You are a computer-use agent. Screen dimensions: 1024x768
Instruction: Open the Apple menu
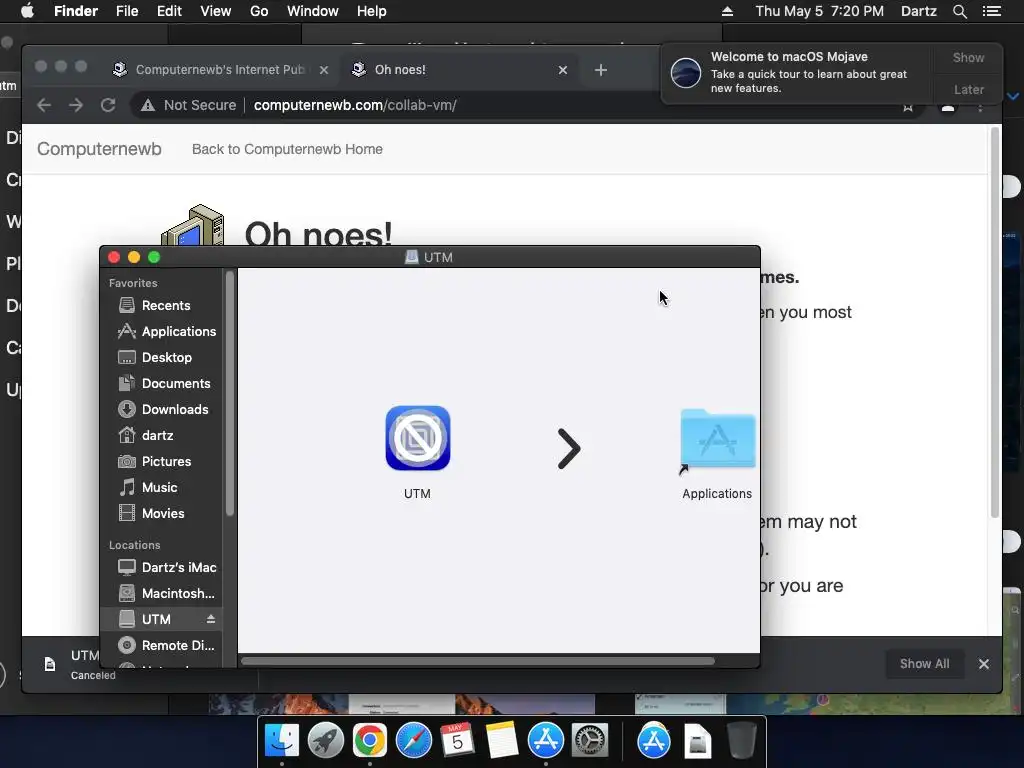[27, 11]
